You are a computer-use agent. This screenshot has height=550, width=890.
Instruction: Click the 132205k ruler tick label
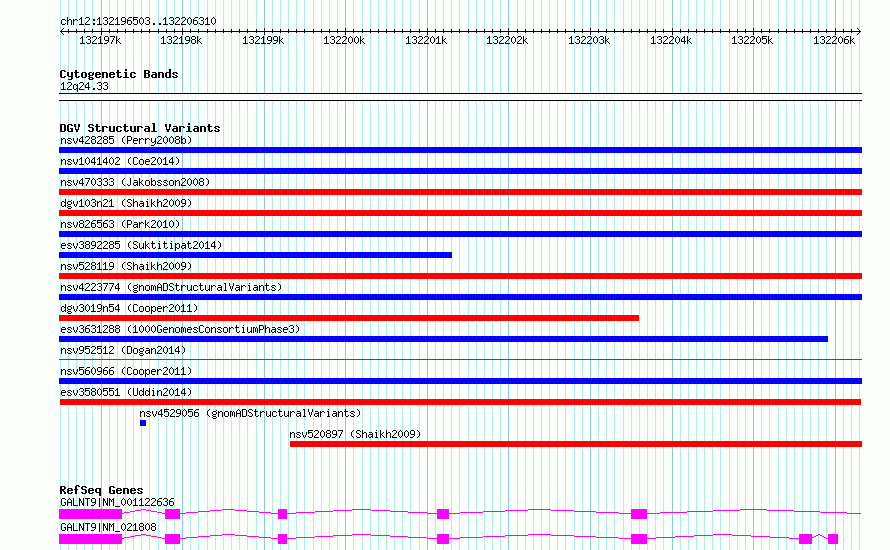pyautogui.click(x=752, y=40)
